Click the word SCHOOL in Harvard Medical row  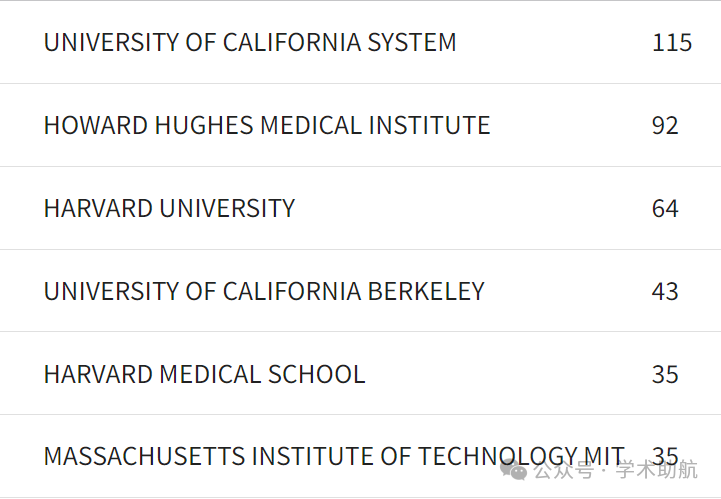pyautogui.click(x=317, y=374)
